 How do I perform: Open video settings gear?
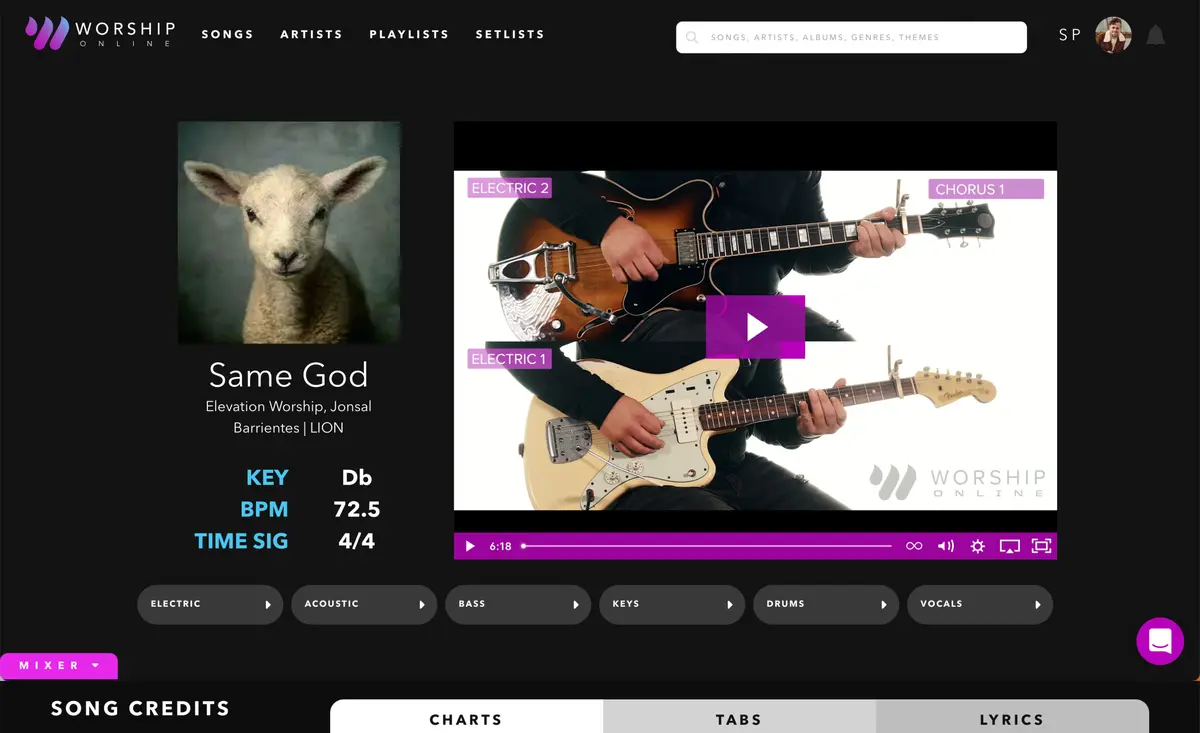978,546
